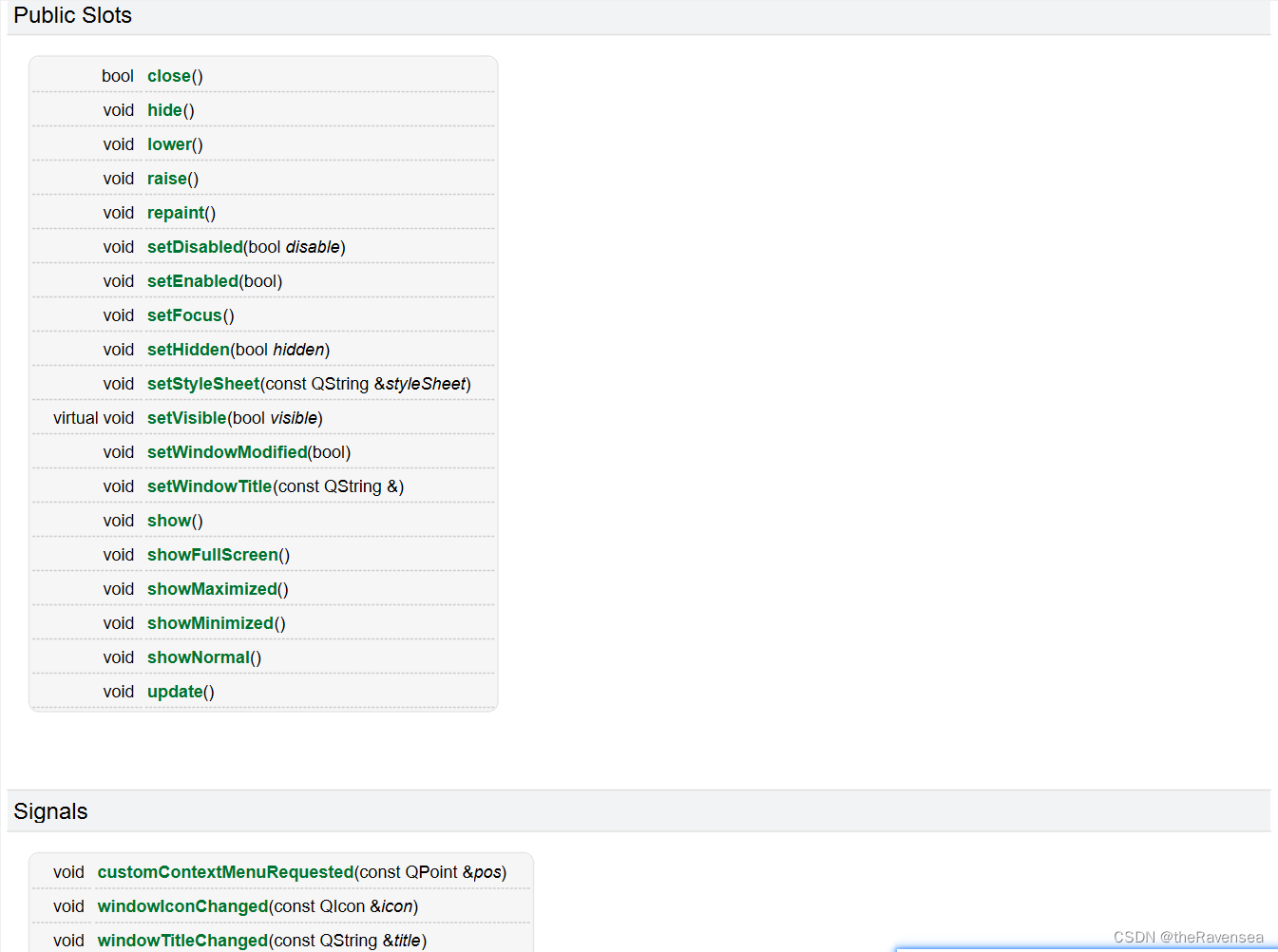Click the 'virtual void' text before setVisible
The width and height of the screenshot is (1278, 952).
(x=93, y=418)
